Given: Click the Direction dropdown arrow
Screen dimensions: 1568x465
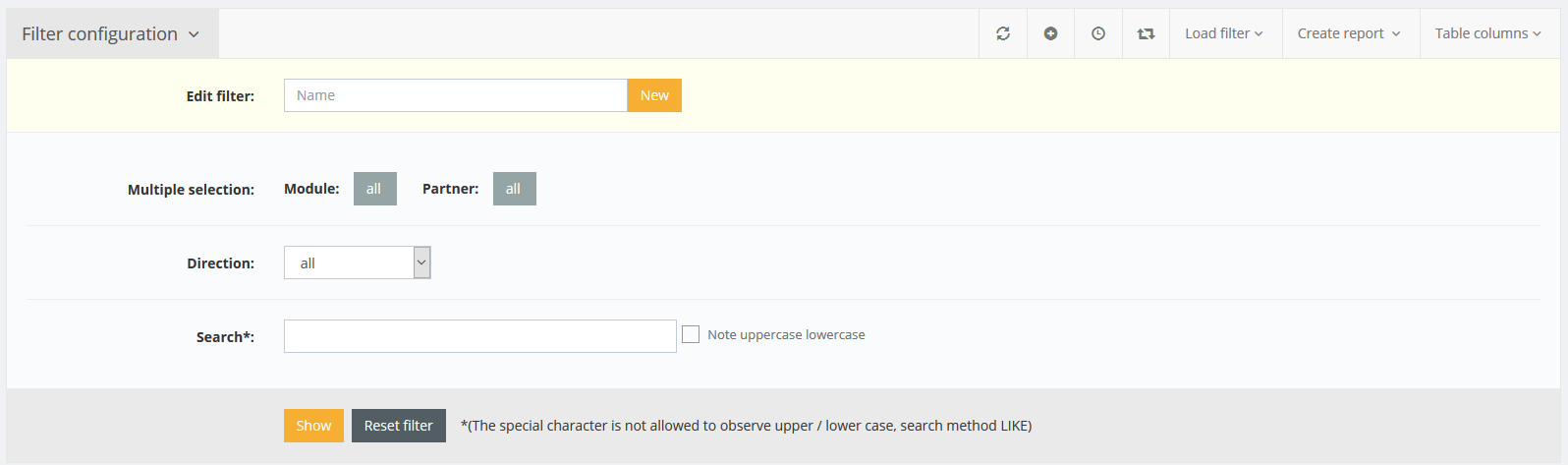Looking at the screenshot, I should (x=421, y=262).
